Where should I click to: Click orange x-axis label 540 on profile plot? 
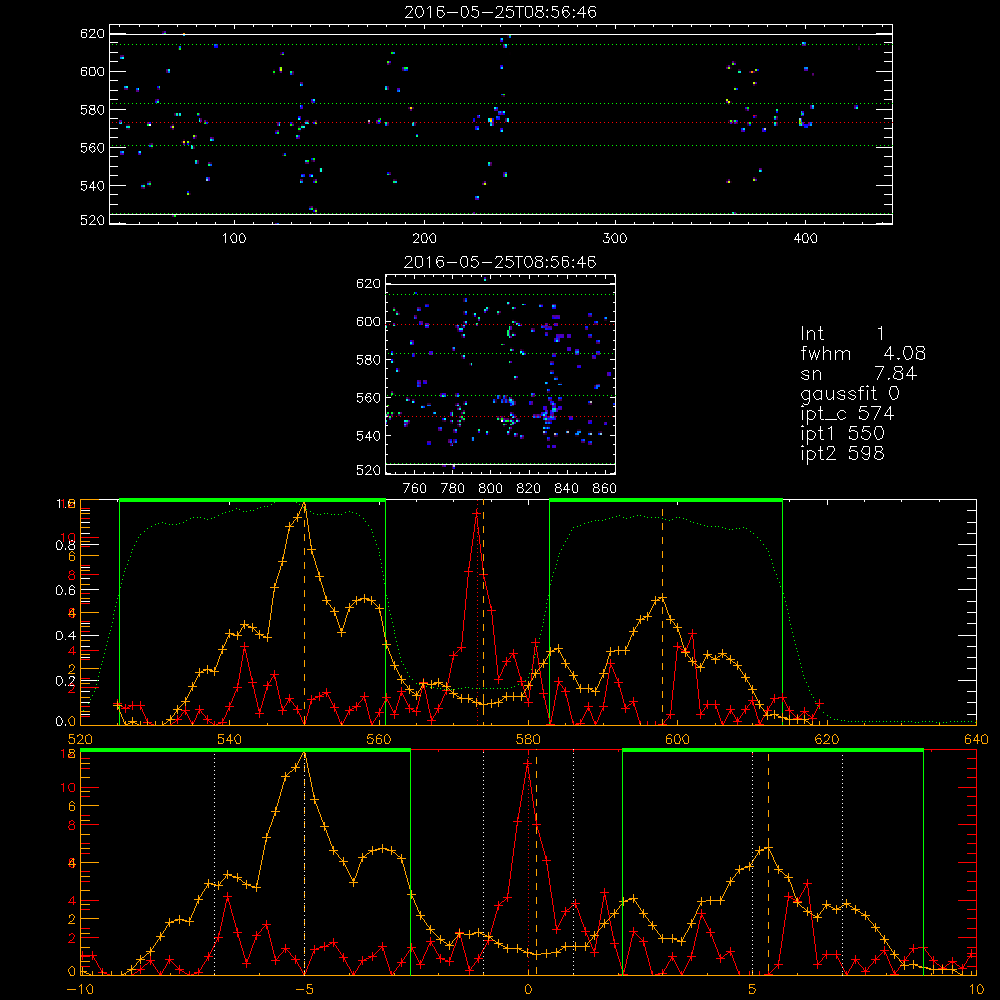pos(230,739)
